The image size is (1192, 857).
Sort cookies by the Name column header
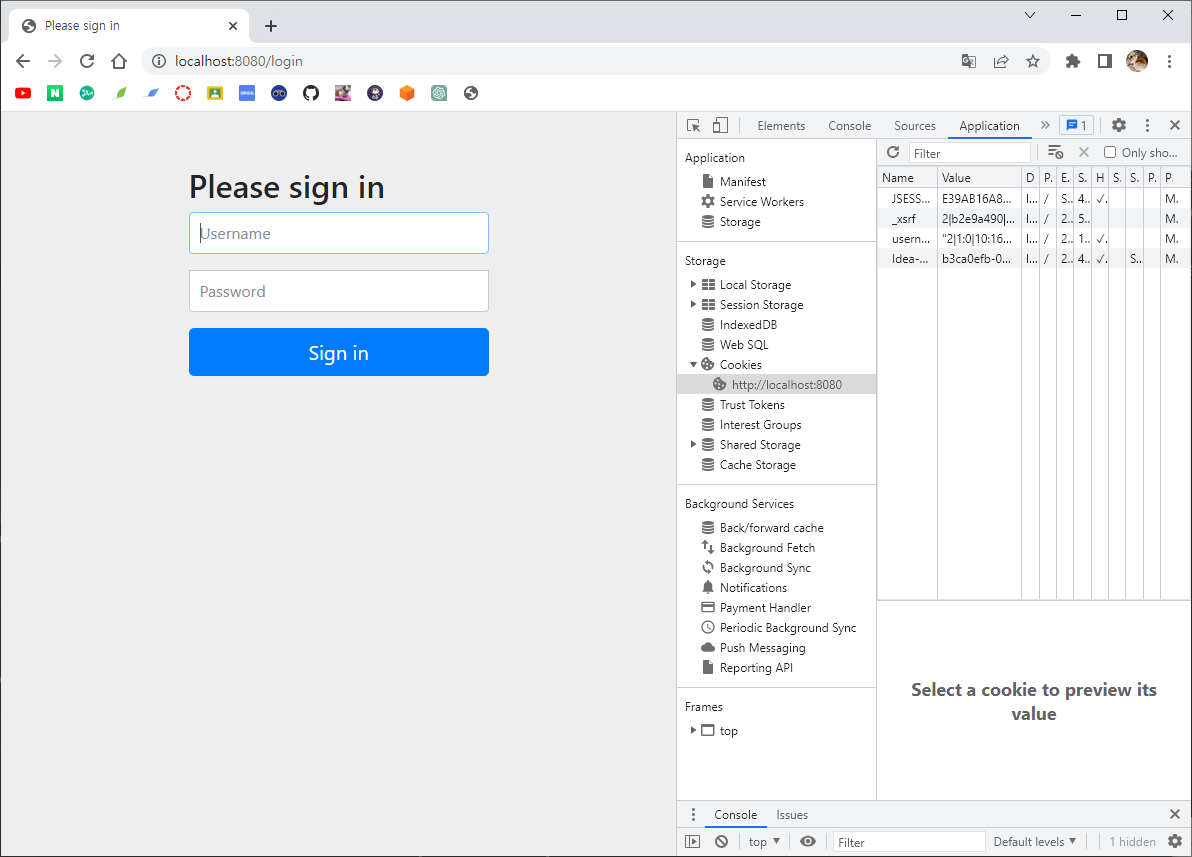tap(907, 177)
